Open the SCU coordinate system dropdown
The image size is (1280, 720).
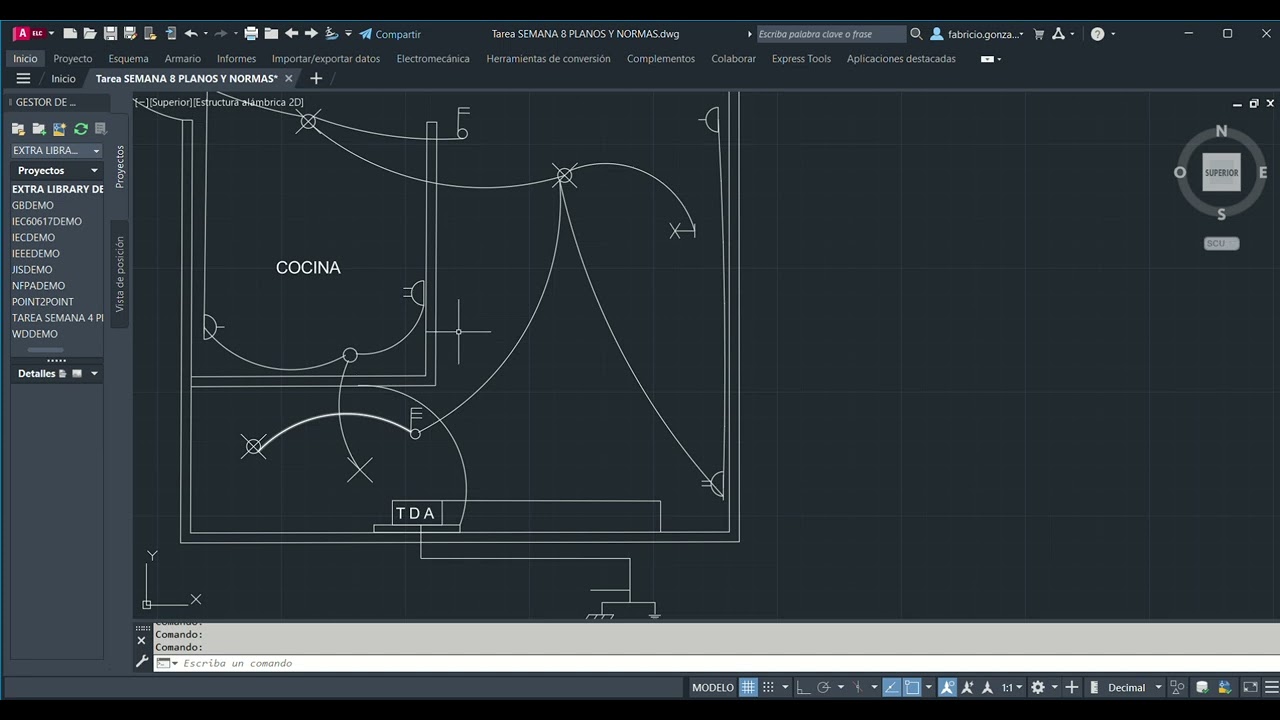coord(1221,243)
